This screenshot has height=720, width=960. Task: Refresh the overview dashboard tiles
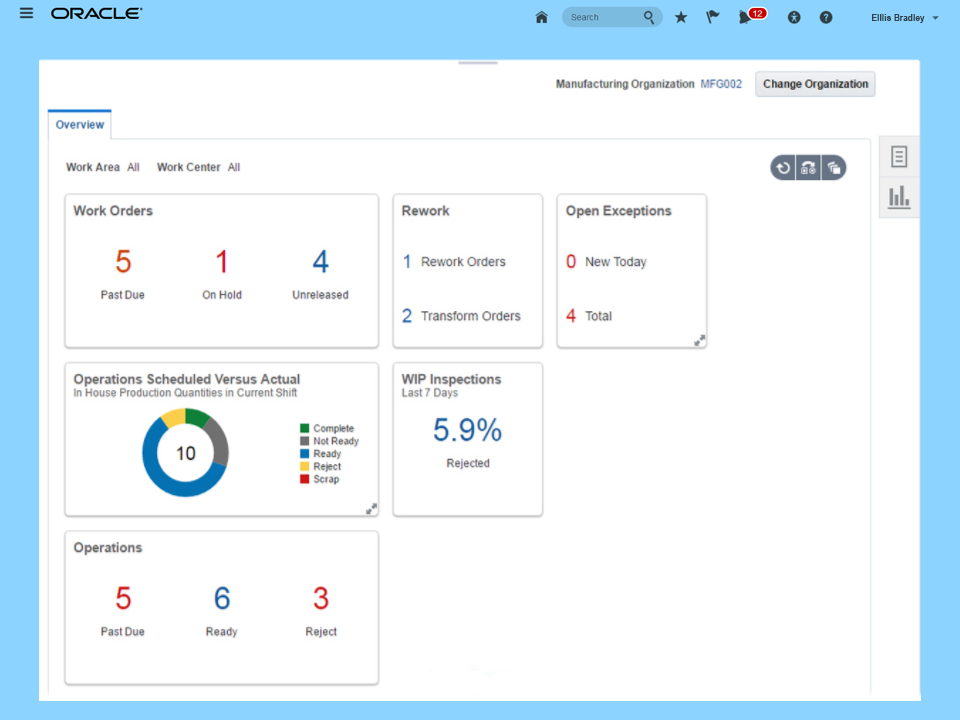coord(783,168)
